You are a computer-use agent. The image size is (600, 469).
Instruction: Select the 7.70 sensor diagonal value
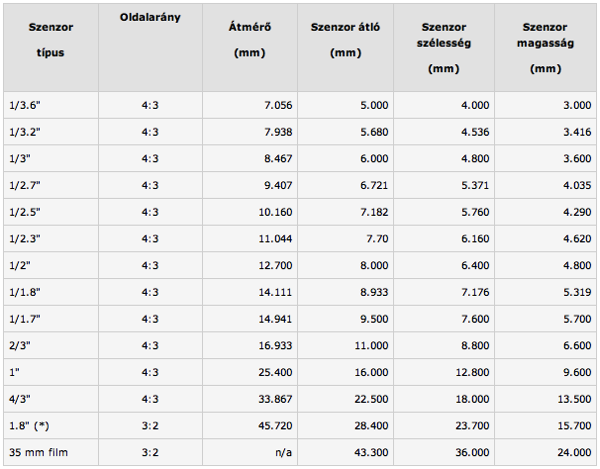pos(377,239)
